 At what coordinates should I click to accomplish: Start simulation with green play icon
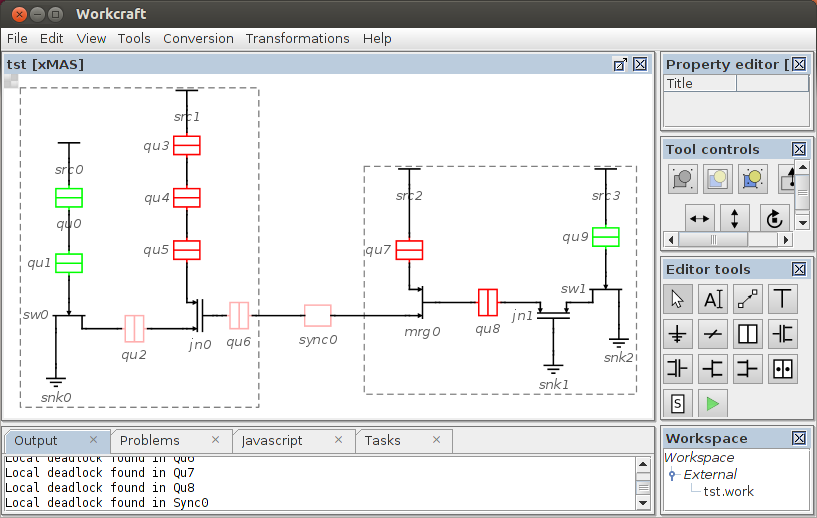(713, 403)
